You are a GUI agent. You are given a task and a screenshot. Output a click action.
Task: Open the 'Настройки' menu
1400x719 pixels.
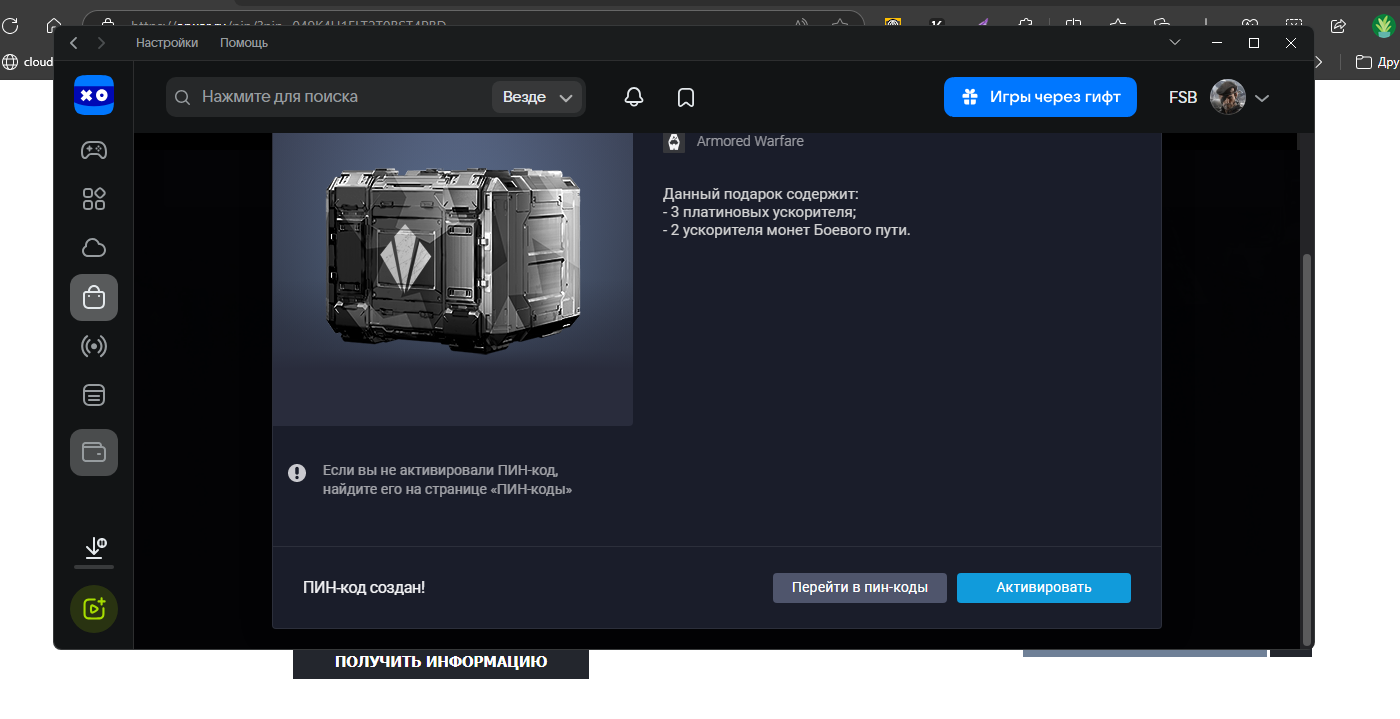pos(167,43)
